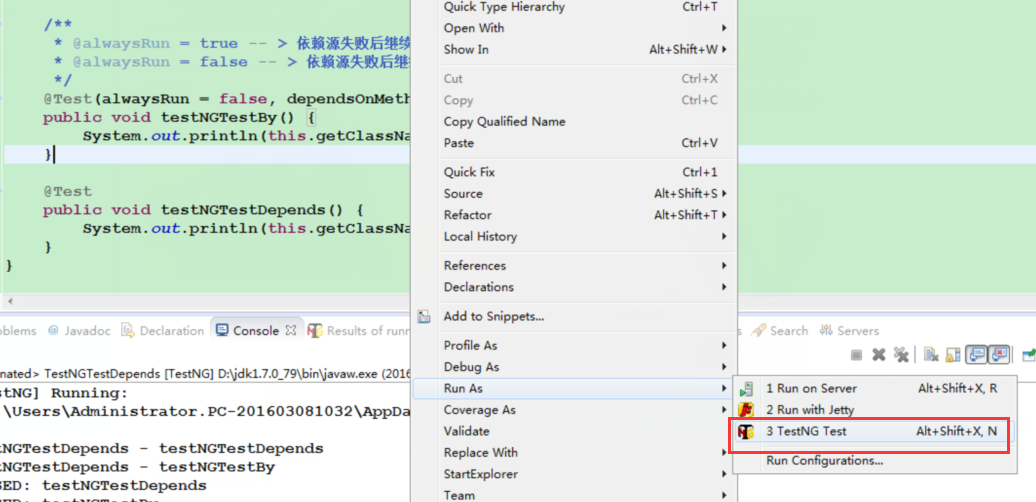1036x502 pixels.
Task: Click the Terminate button in Console toolbar
Action: [856, 355]
